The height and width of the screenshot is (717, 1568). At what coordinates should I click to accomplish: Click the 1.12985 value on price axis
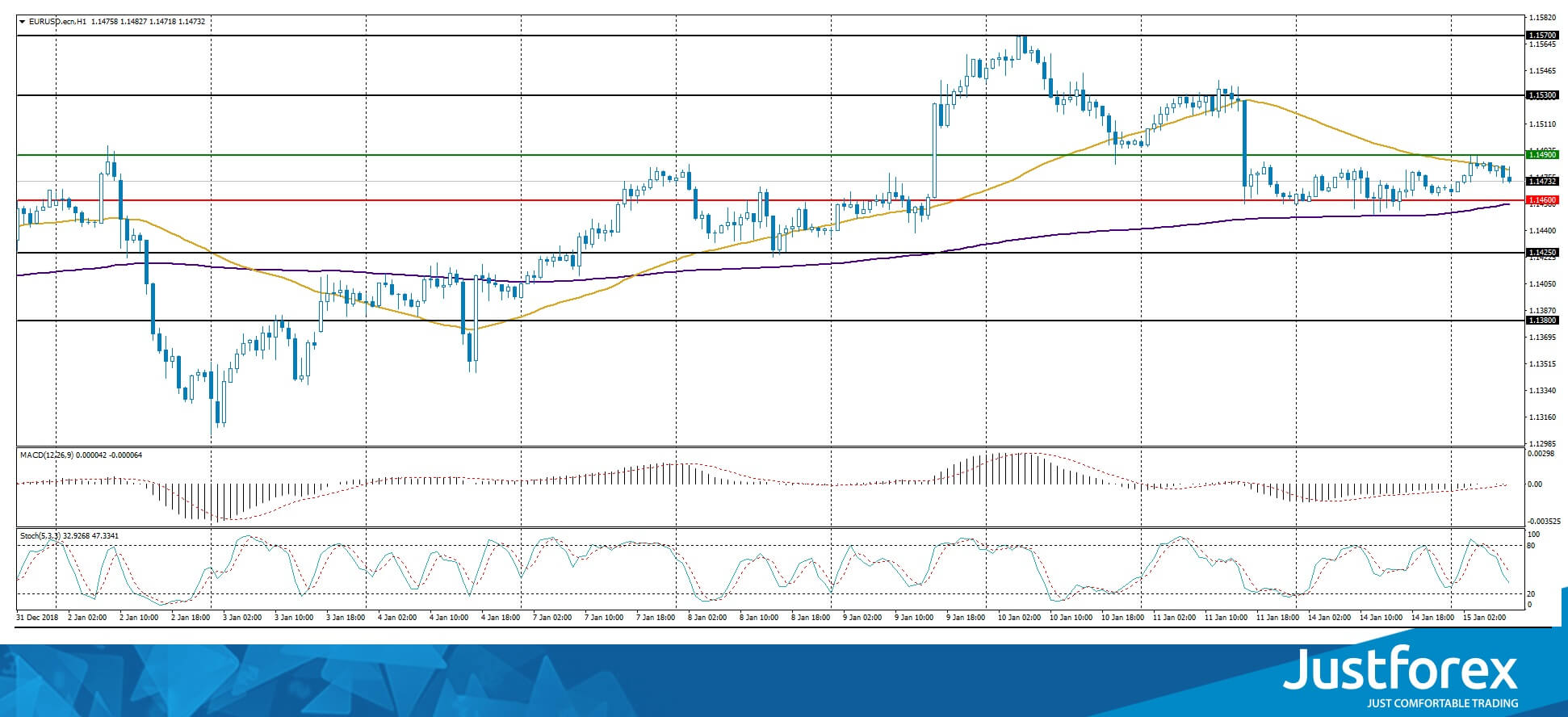pos(1543,444)
